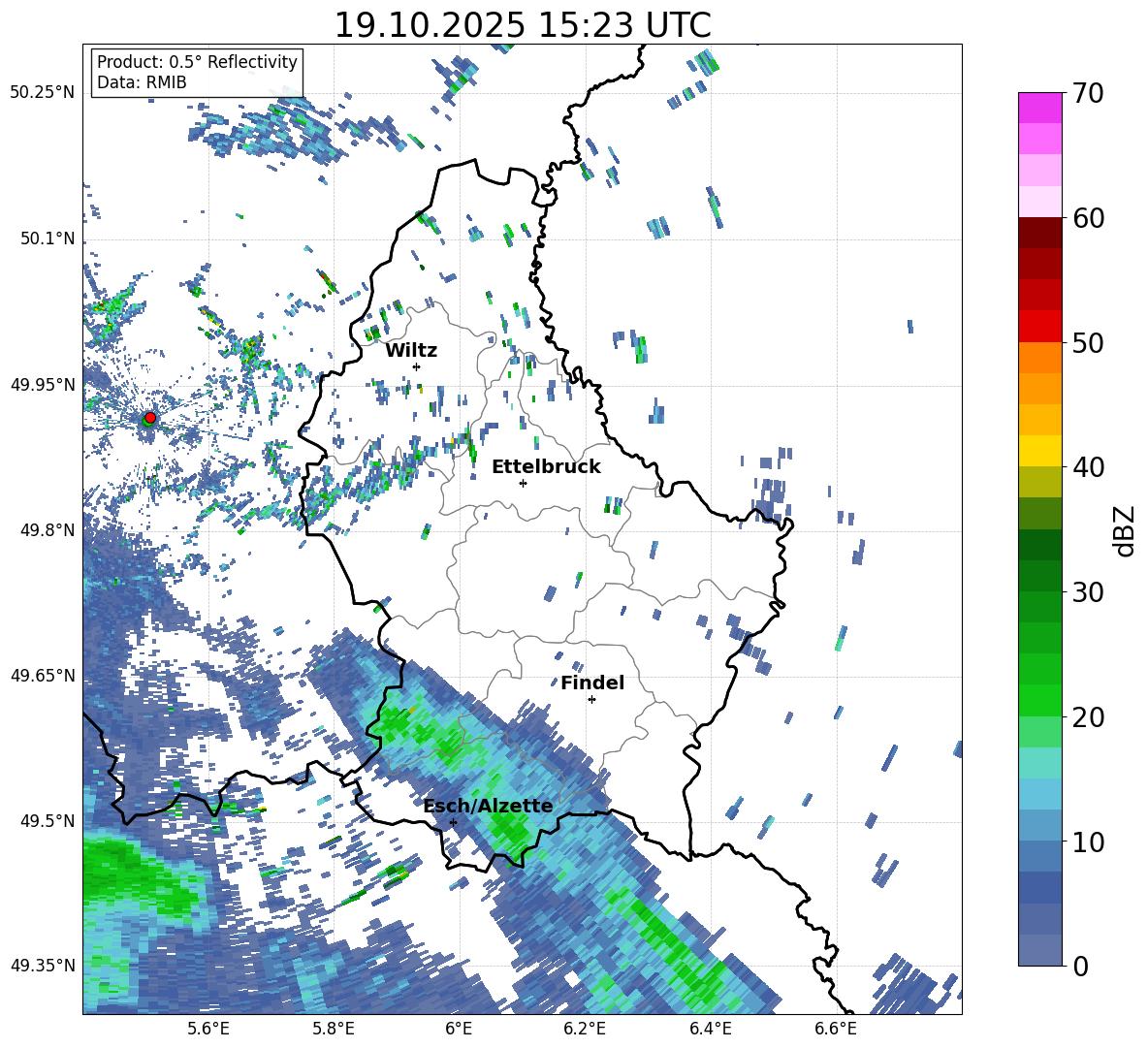This screenshot has height=1048, width=1148.
Task: Click the 60 colorbar tick label
Action: 1087,218
